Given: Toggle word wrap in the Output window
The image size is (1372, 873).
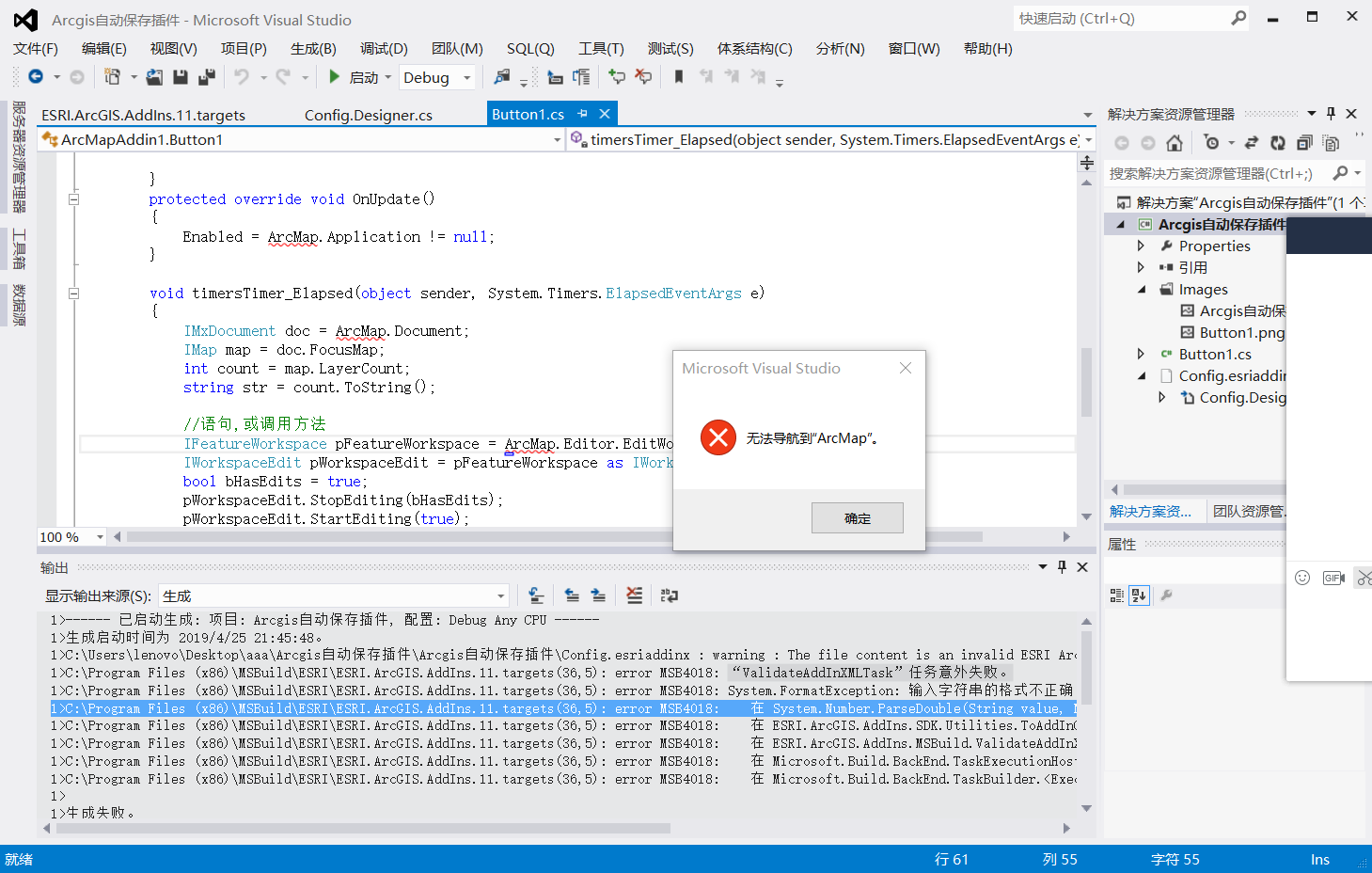Looking at the screenshot, I should click(670, 595).
